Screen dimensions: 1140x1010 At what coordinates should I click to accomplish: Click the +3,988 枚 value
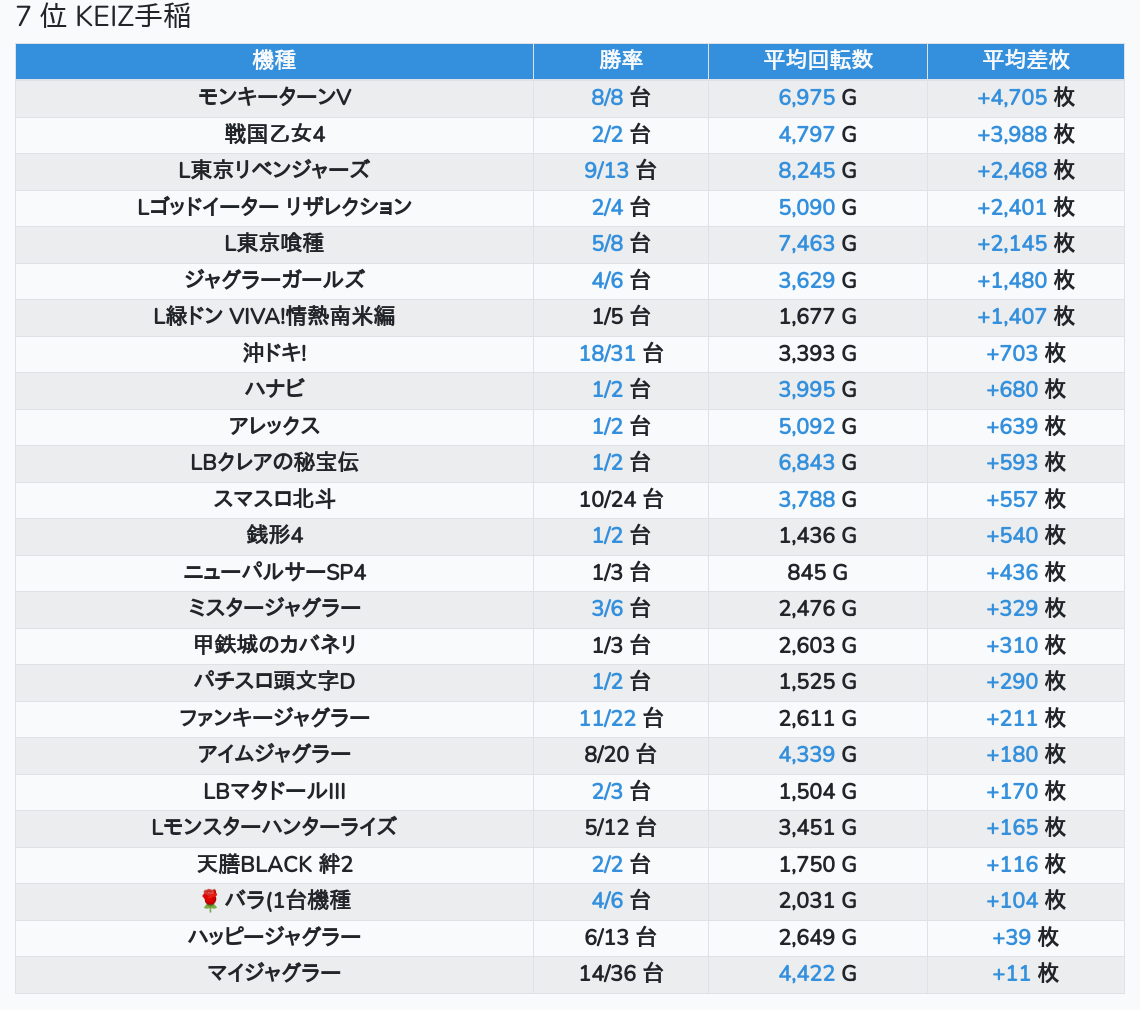click(1026, 134)
